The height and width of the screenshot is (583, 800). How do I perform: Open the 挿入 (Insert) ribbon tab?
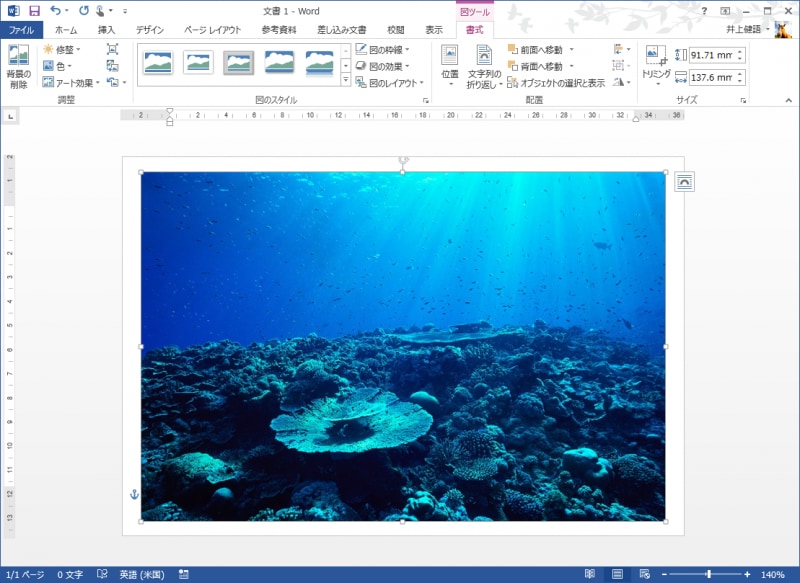106,30
